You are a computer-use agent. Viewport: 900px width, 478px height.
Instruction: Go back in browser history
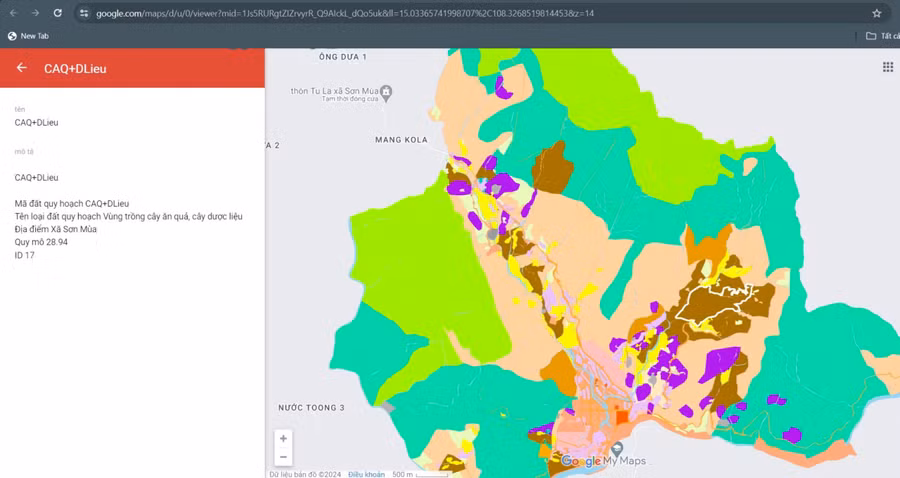tap(12, 13)
